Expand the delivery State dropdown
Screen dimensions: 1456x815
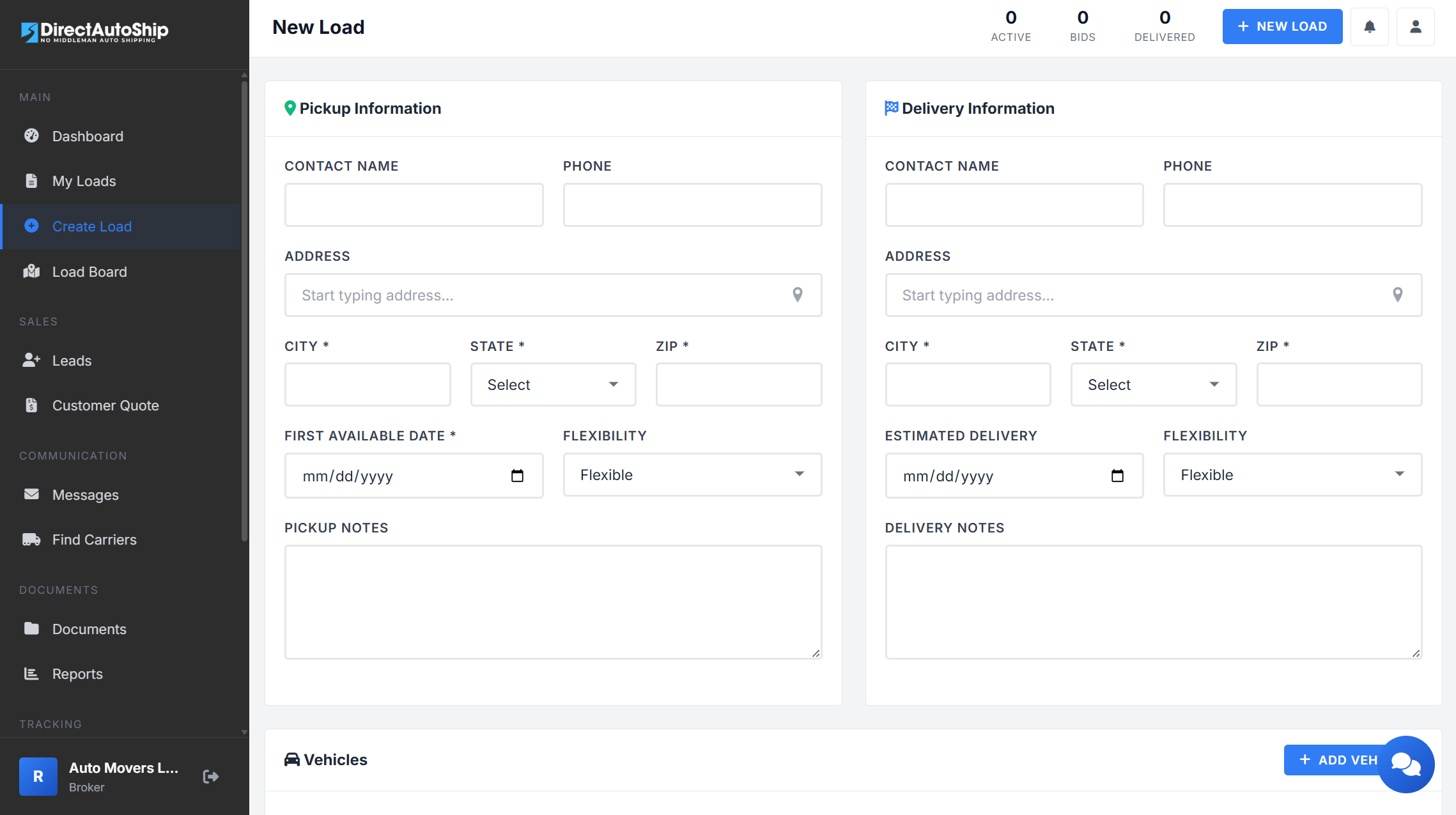click(1154, 384)
